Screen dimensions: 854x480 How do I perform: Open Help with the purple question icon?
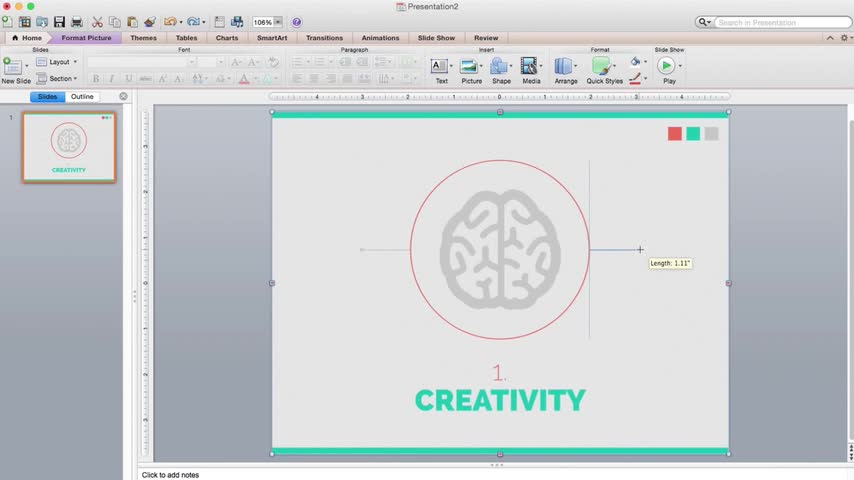[x=296, y=22]
